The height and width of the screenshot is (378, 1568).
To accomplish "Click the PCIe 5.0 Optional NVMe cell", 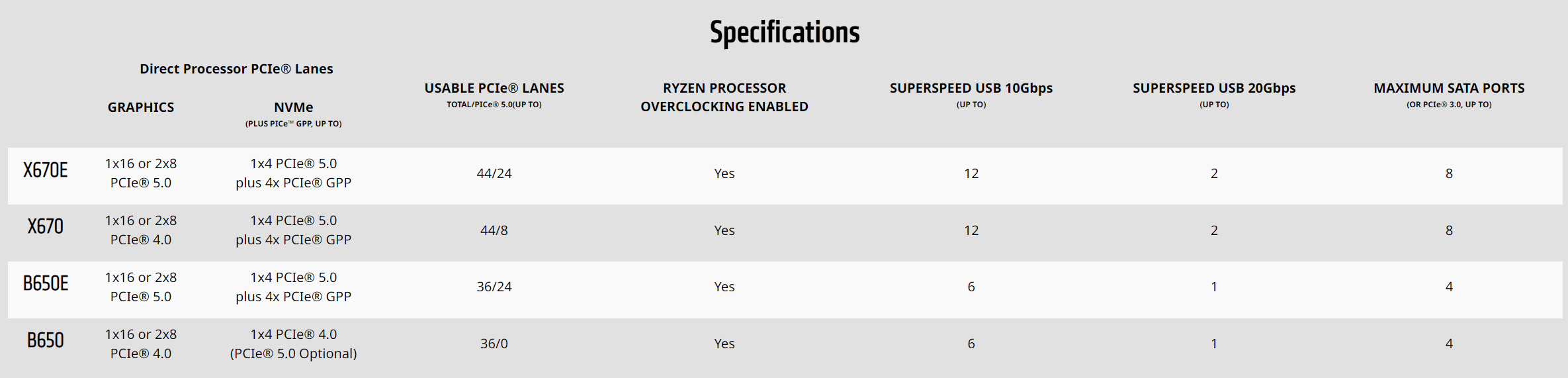I will click(x=294, y=344).
